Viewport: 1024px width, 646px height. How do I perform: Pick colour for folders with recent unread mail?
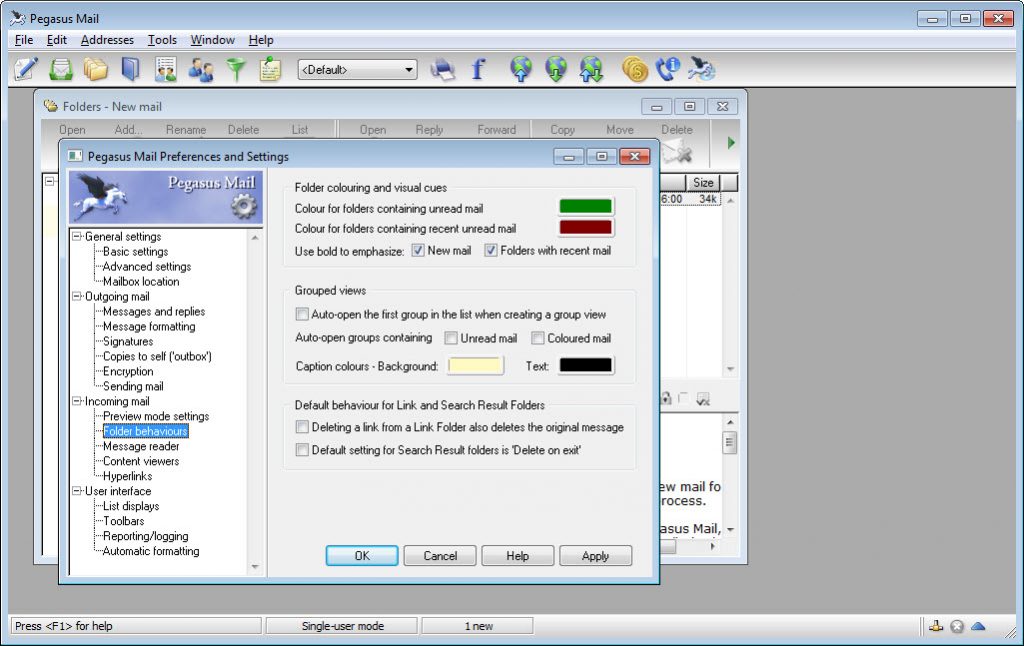[586, 227]
